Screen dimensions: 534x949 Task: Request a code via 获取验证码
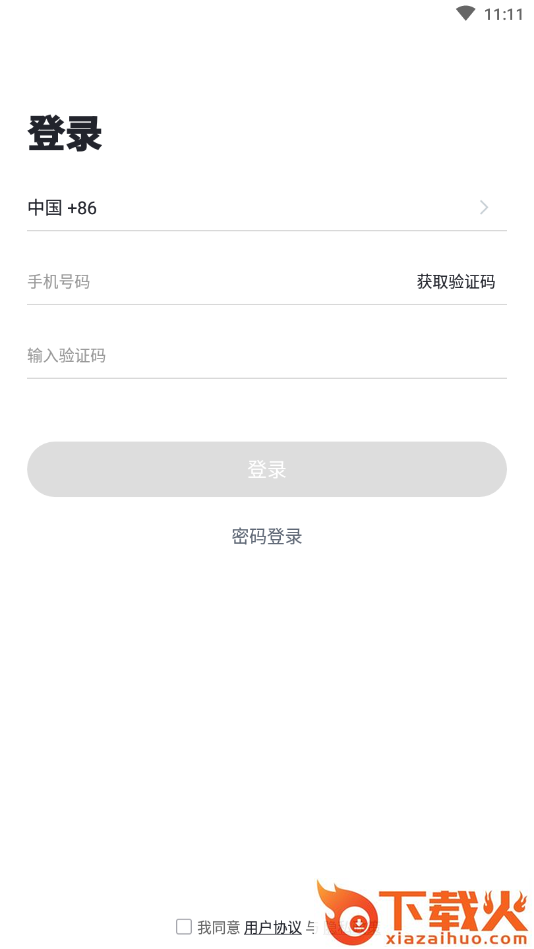[x=455, y=281]
